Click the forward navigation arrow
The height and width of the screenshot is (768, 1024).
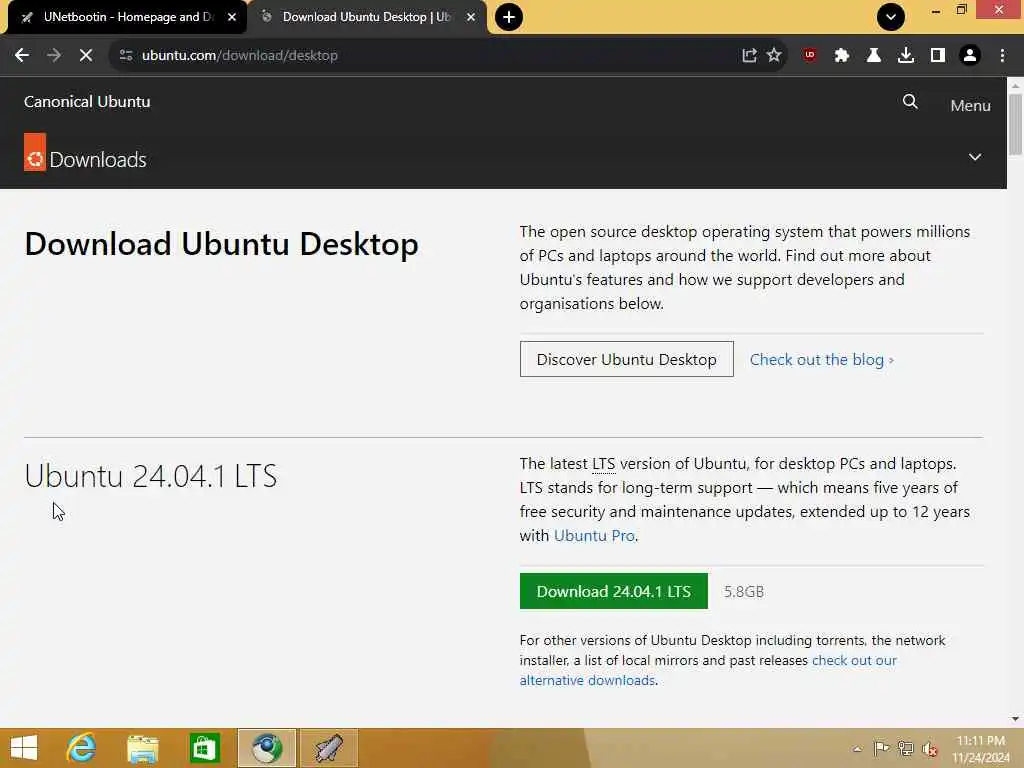pyautogui.click(x=54, y=56)
